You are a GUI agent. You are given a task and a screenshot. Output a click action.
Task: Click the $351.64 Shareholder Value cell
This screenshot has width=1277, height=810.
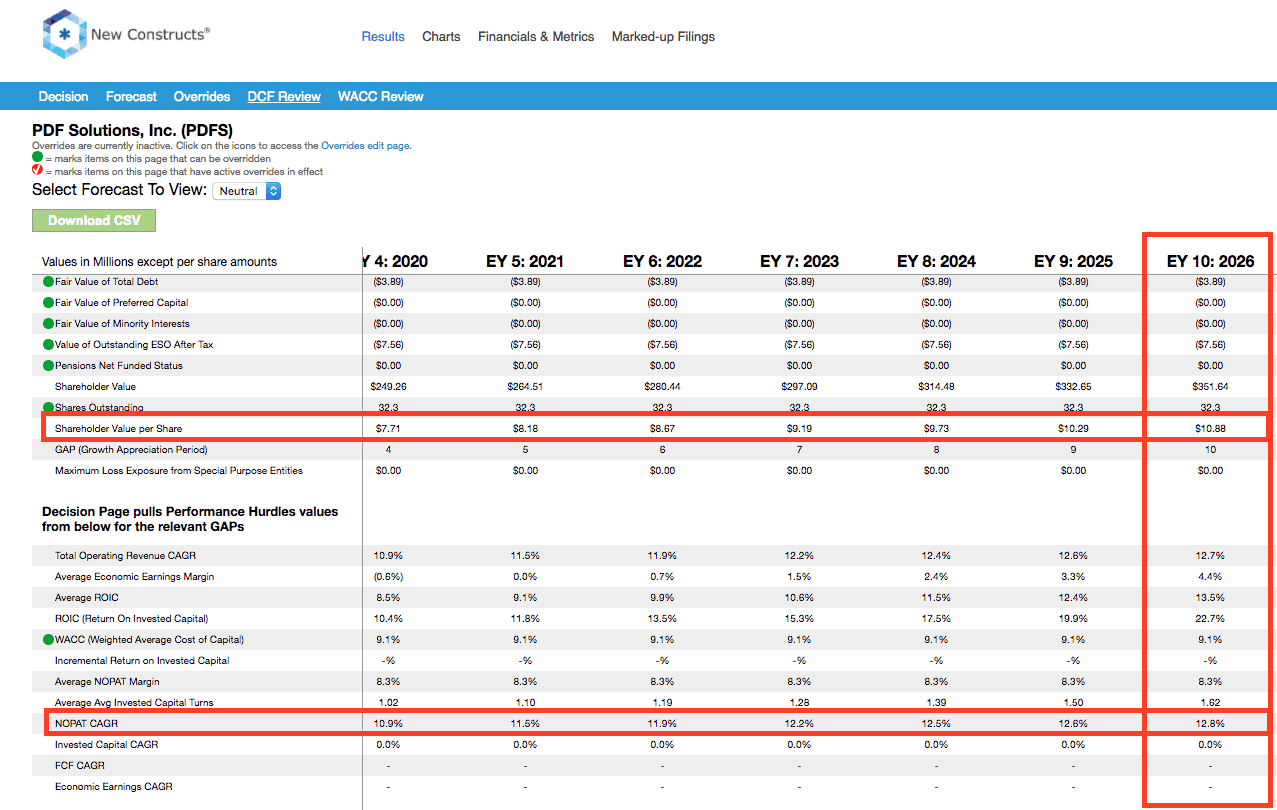click(1210, 387)
